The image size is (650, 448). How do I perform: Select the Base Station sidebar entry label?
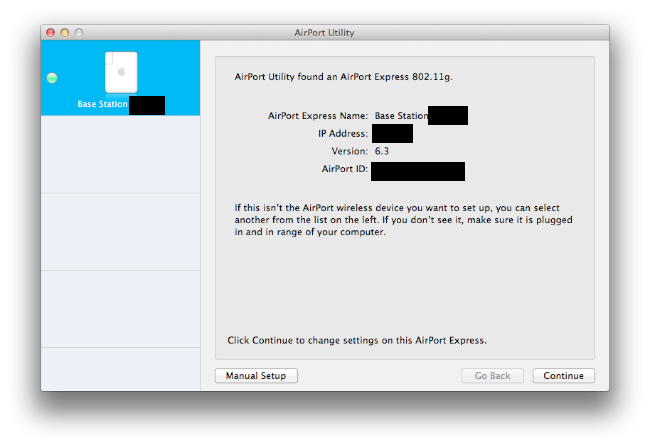tap(102, 104)
